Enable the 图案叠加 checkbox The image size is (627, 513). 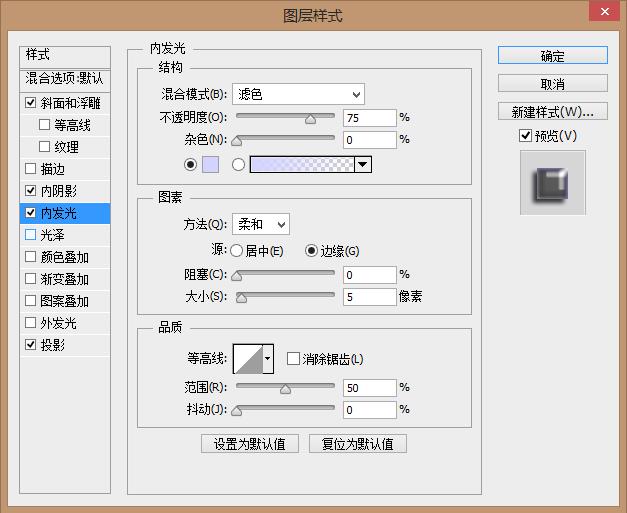pos(30,301)
